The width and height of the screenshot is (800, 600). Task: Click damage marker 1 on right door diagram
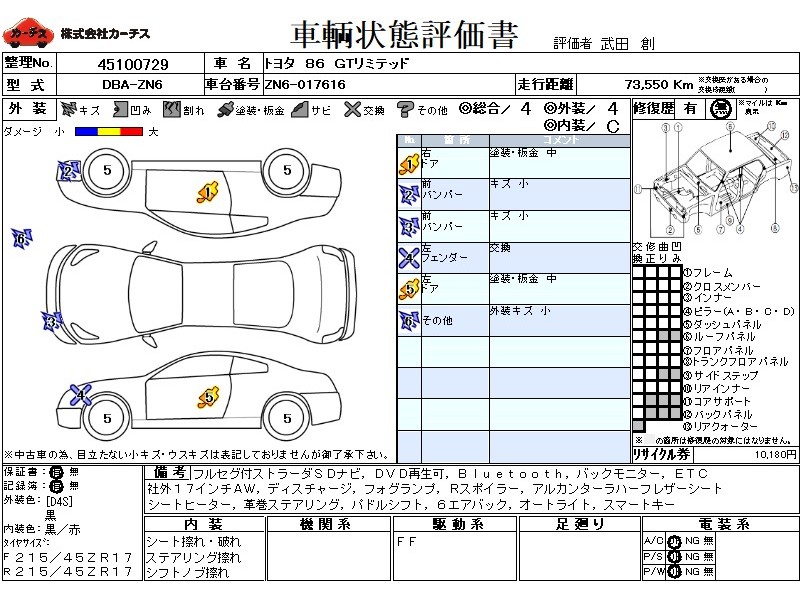coord(208,192)
